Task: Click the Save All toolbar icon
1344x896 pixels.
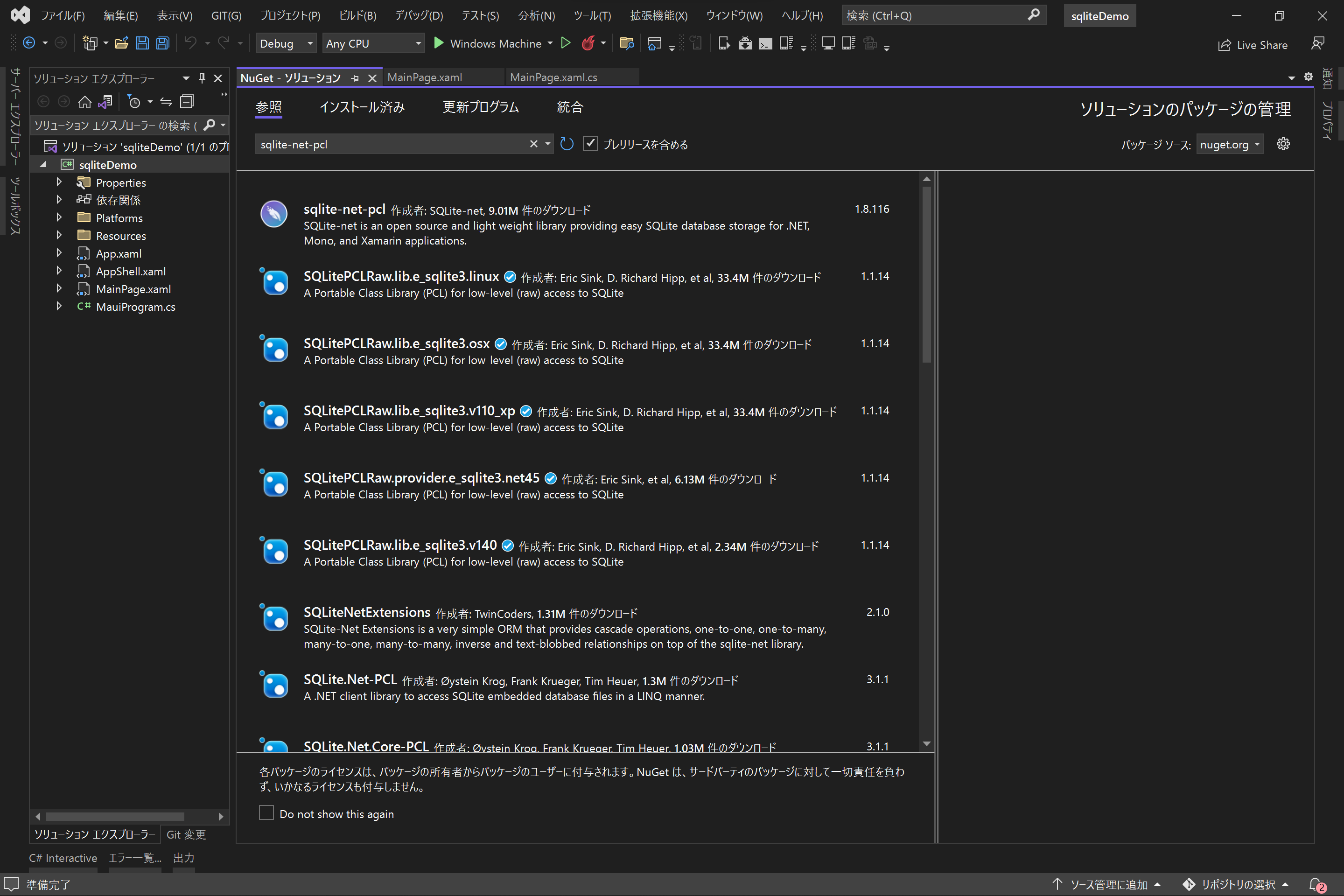Action: (163, 43)
